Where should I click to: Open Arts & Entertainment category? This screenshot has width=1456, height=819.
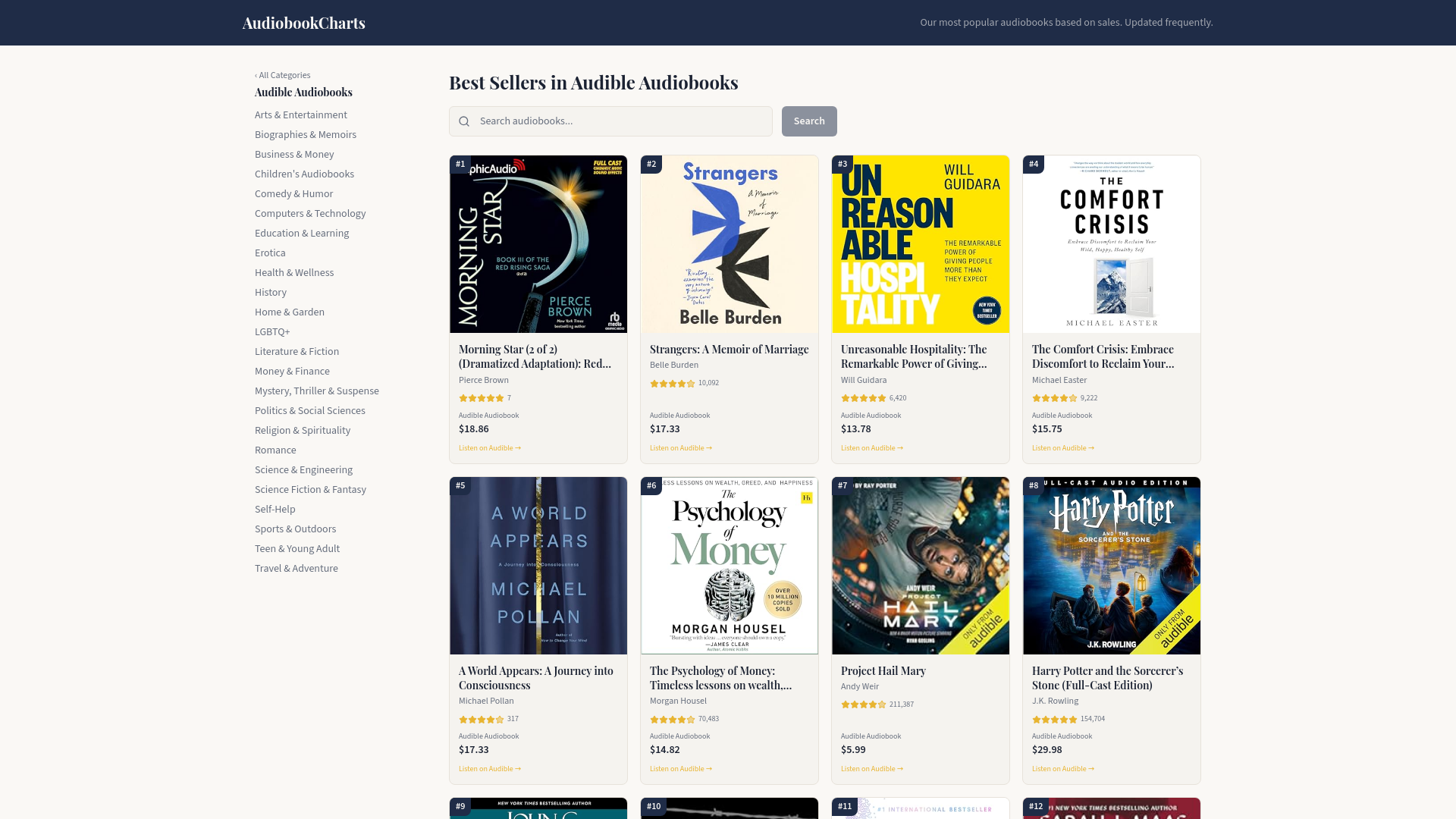pos(301,115)
